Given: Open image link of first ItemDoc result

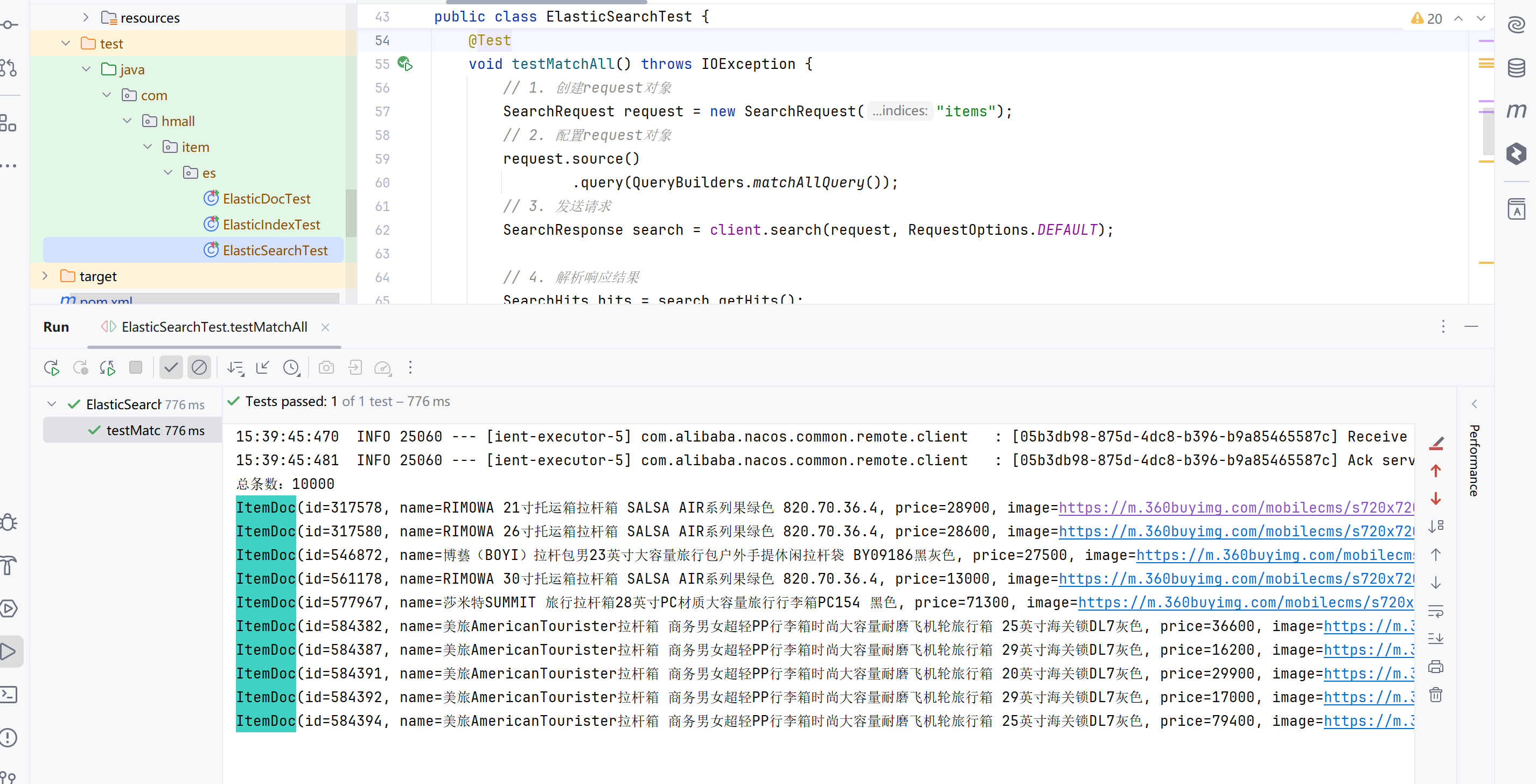Looking at the screenshot, I should 1235,507.
